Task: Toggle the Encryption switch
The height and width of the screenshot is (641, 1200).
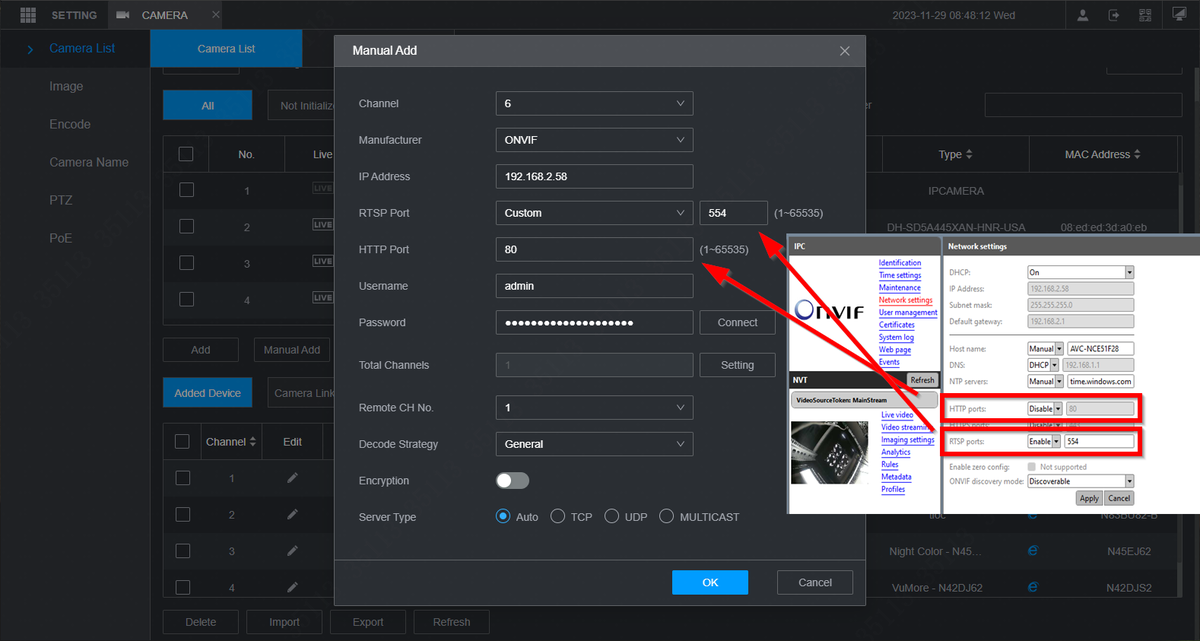Action: [x=512, y=481]
